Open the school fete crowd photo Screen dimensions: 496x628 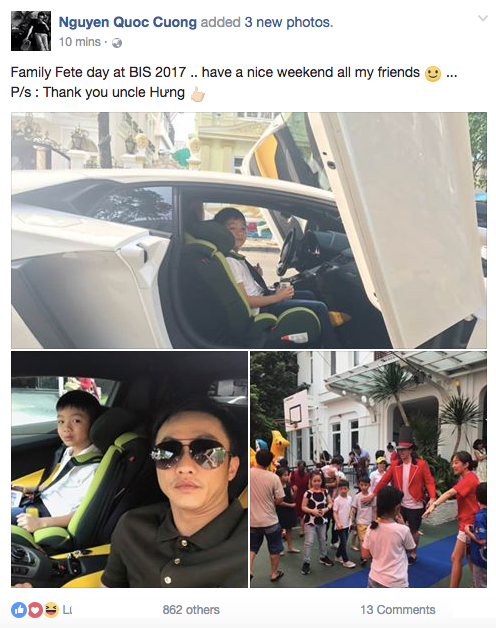pyautogui.click(x=369, y=469)
